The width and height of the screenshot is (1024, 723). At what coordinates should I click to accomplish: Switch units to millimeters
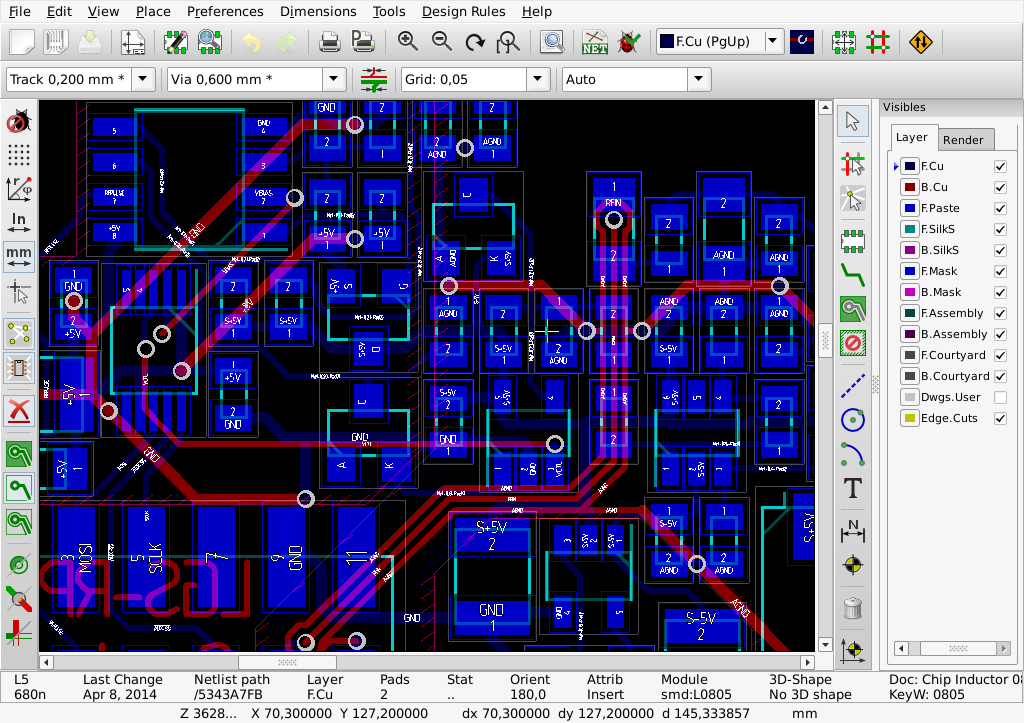(x=18, y=254)
